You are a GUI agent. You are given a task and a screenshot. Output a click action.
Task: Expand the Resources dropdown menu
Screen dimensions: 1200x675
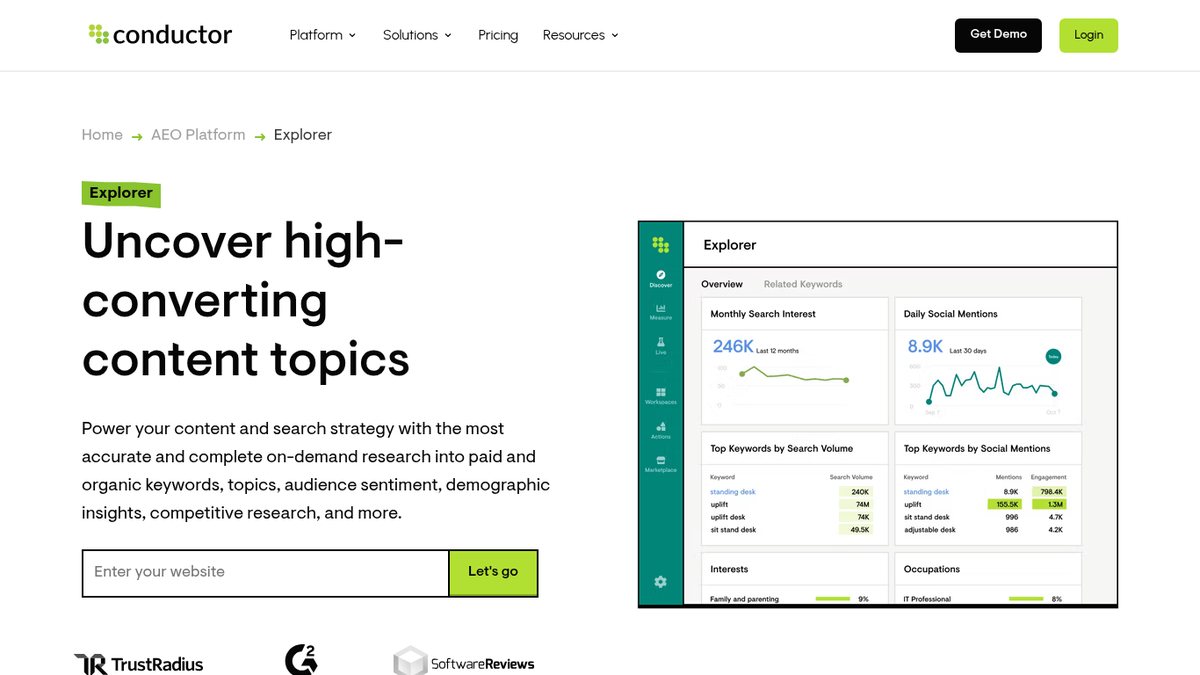(x=581, y=35)
